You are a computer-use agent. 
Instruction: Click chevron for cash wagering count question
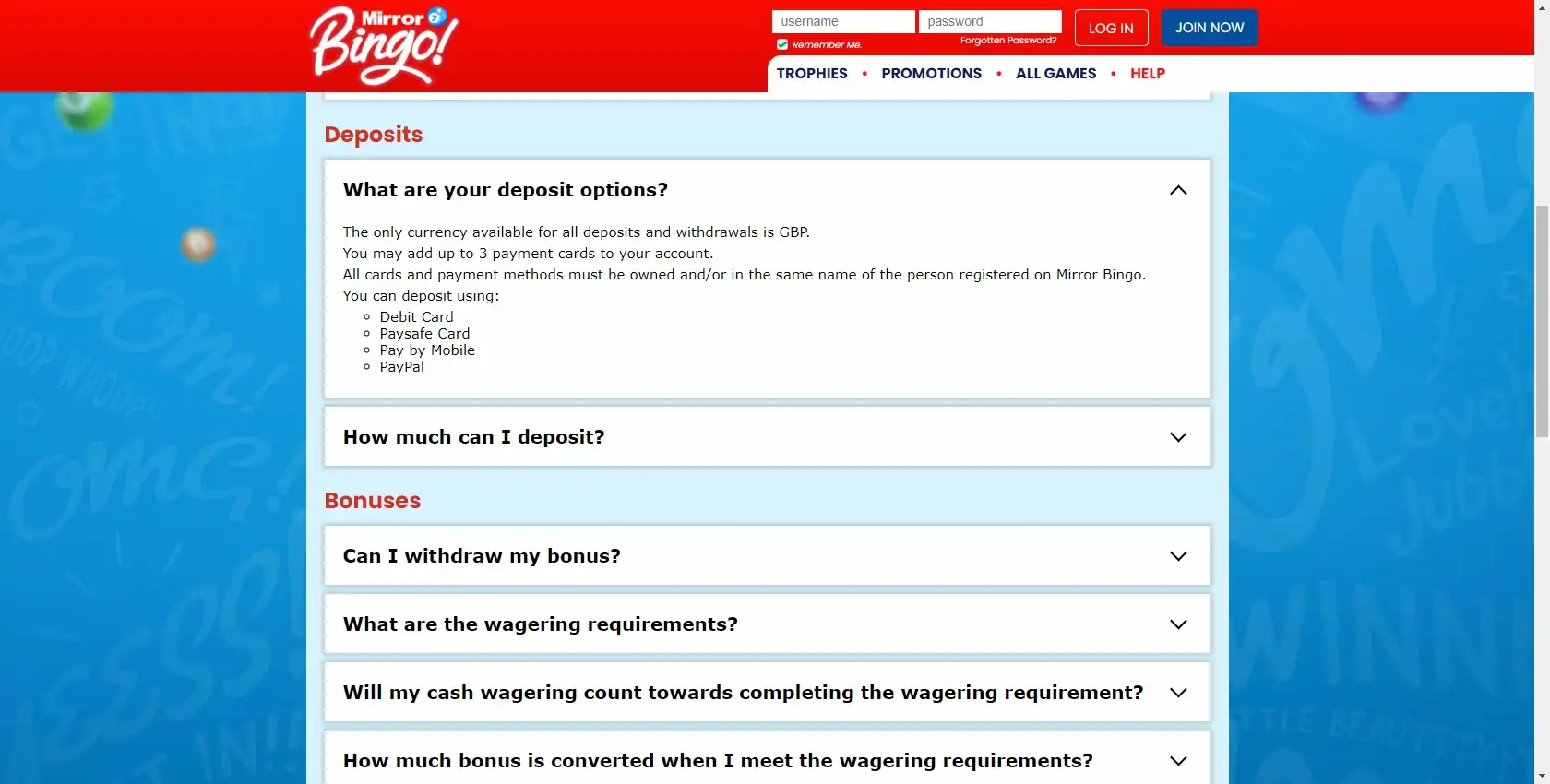click(x=1178, y=693)
